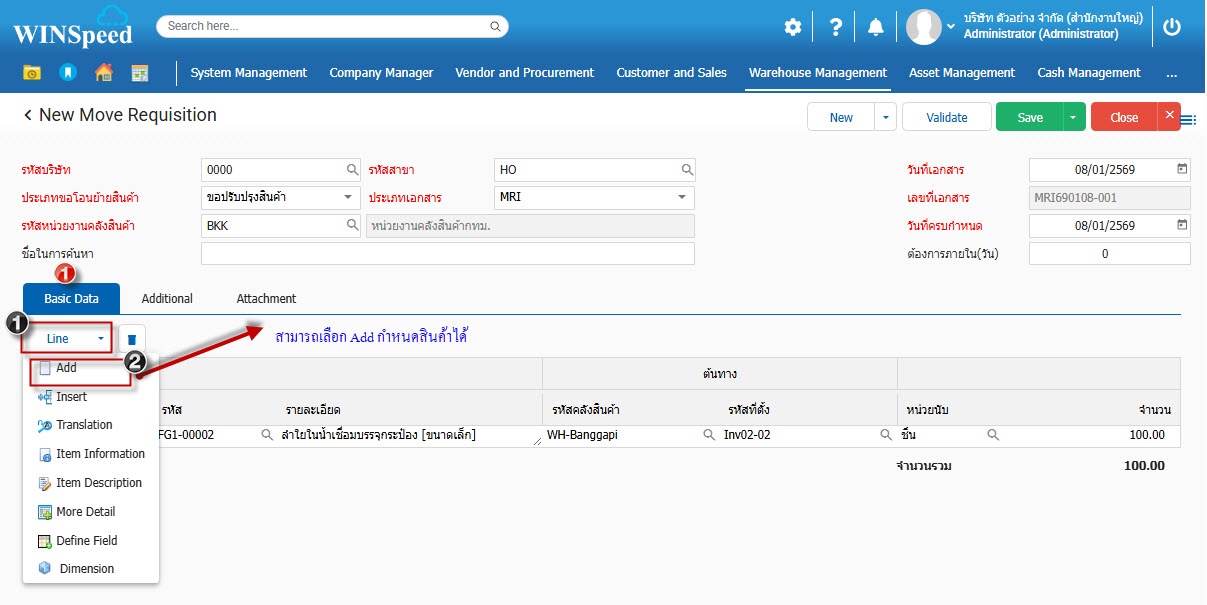
Task: Expand the Save button dropdown arrow
Action: coord(1073,117)
